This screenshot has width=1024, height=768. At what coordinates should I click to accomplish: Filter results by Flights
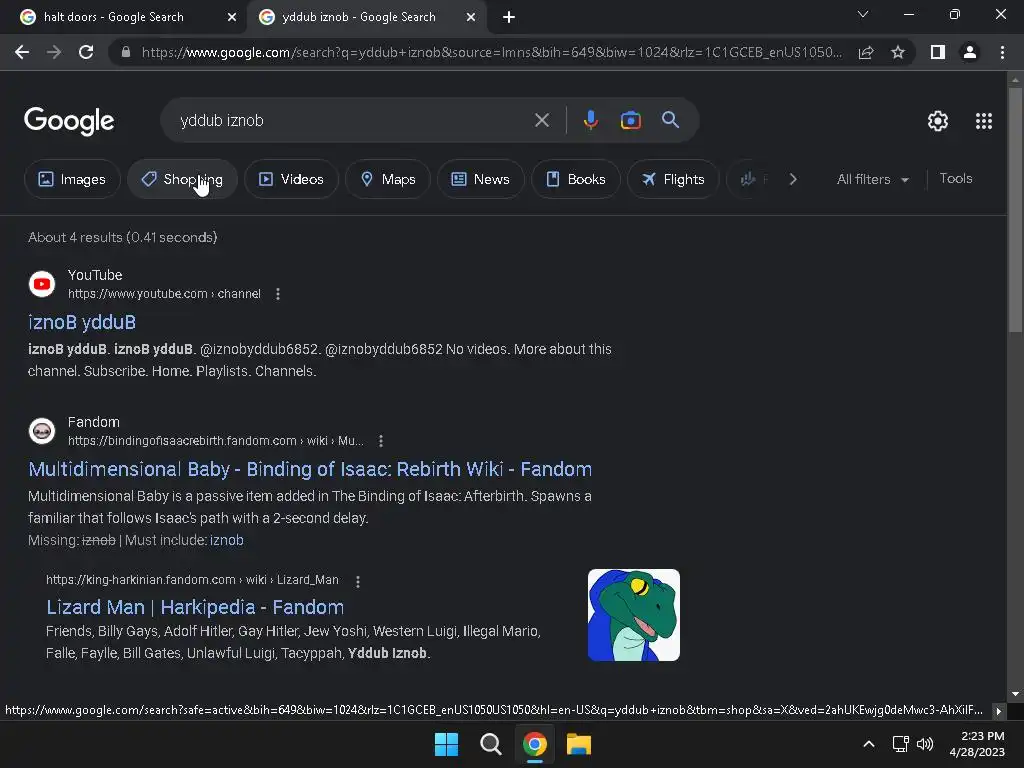coord(673,179)
